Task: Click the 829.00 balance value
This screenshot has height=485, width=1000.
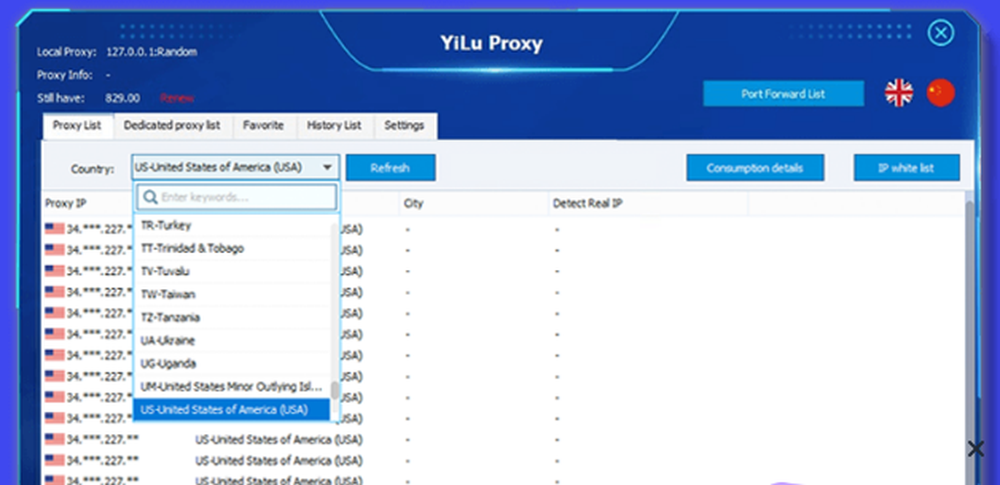Action: point(122,98)
